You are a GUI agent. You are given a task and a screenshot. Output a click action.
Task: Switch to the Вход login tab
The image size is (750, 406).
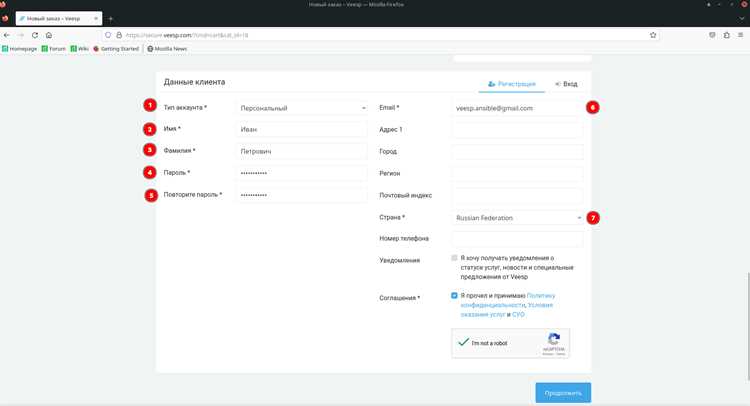coord(566,84)
